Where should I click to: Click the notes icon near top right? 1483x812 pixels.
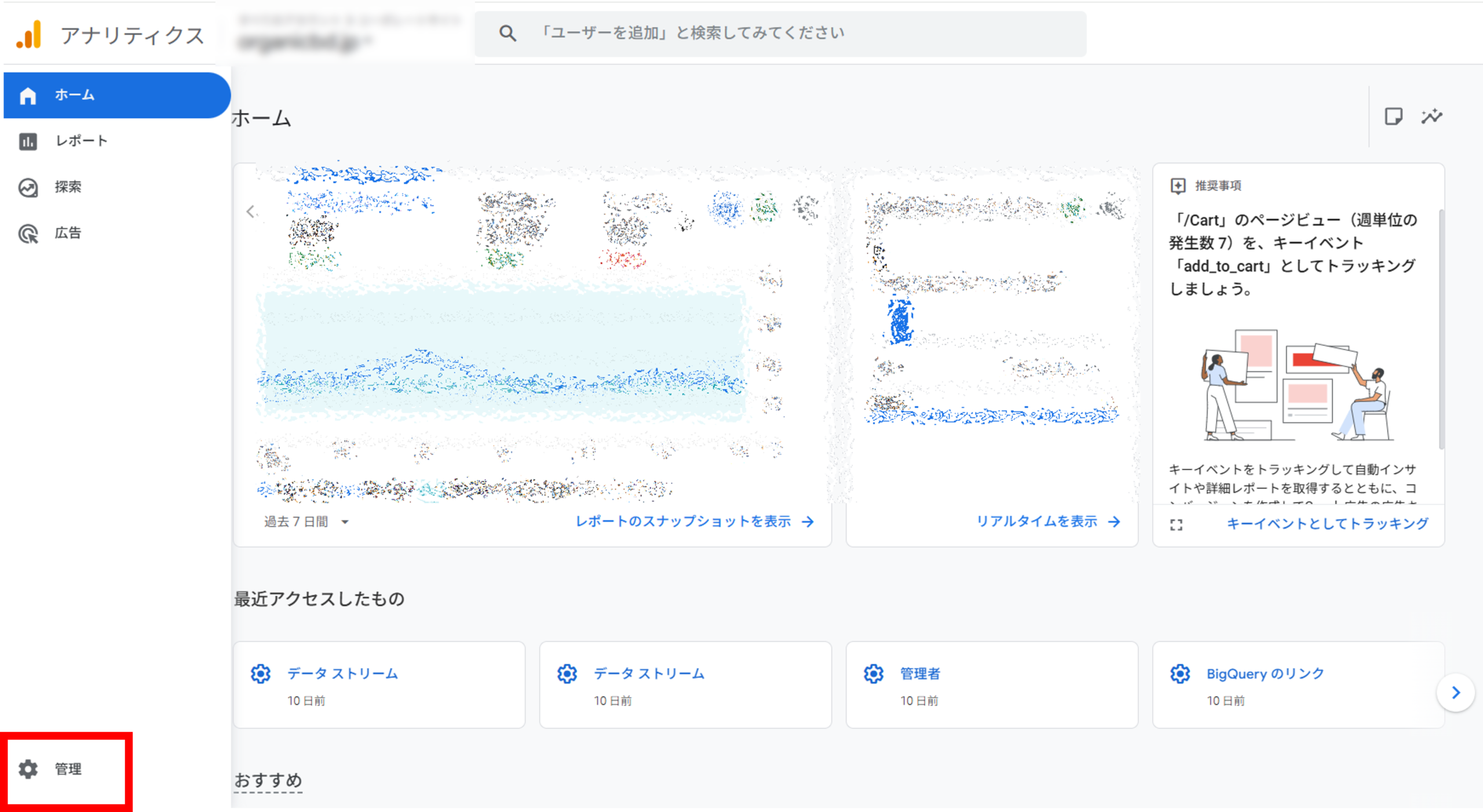[1394, 117]
